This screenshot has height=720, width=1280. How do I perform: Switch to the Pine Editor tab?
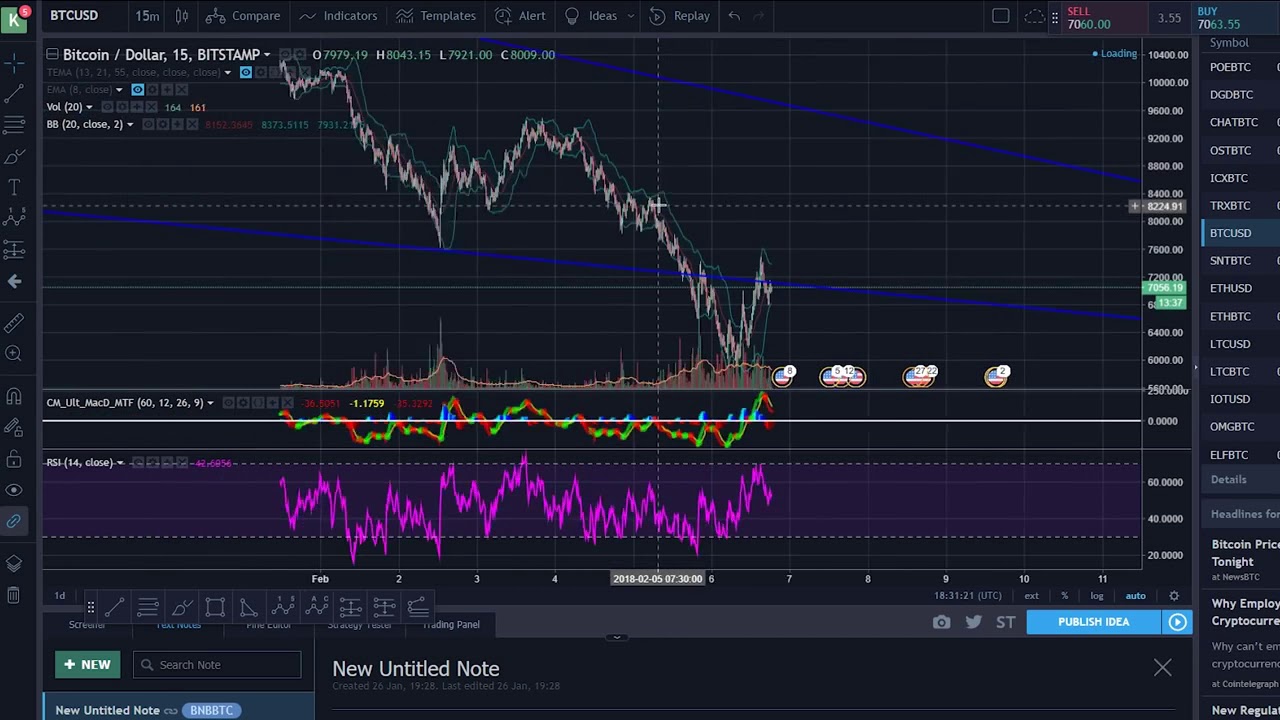pyautogui.click(x=269, y=625)
